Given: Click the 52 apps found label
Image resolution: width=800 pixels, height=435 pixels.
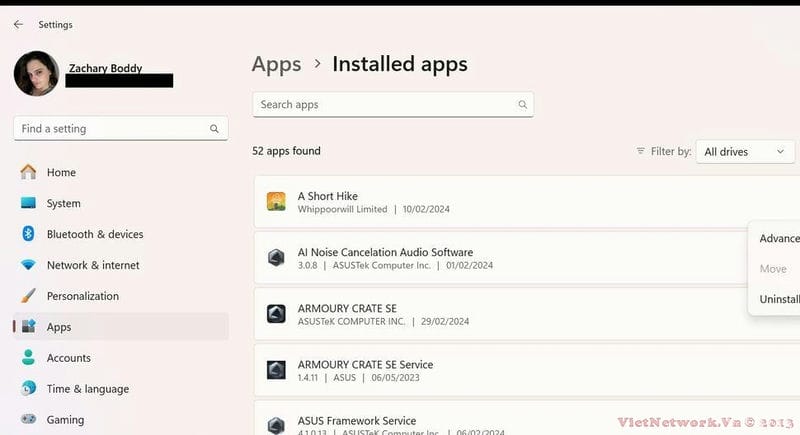Looking at the screenshot, I should pos(286,151).
